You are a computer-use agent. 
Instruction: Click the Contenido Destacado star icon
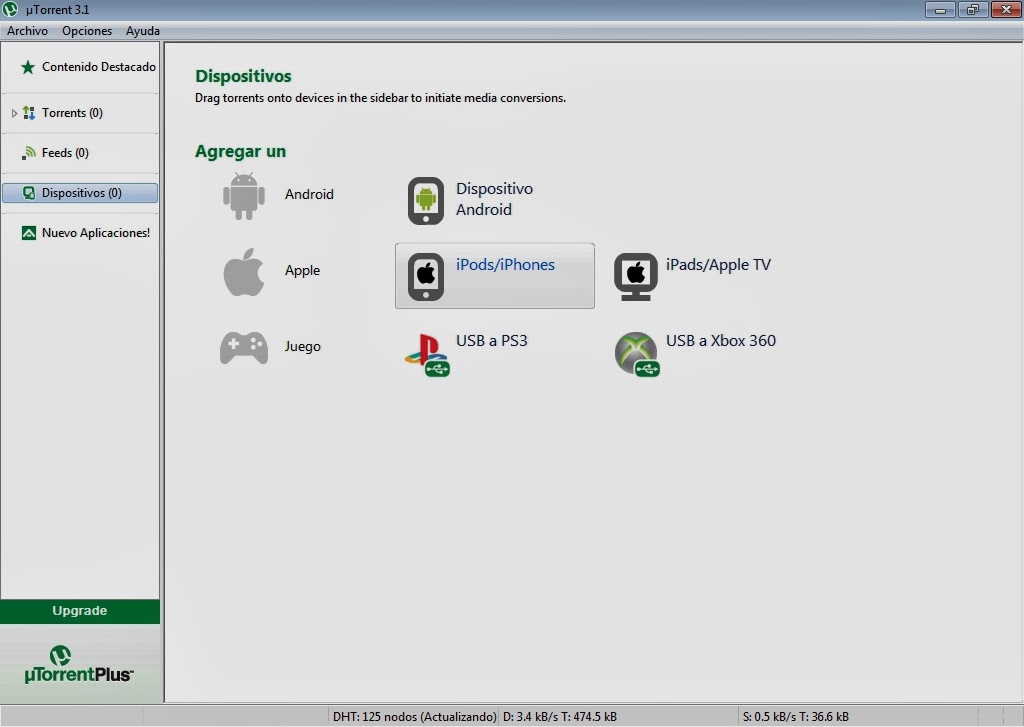[27, 67]
